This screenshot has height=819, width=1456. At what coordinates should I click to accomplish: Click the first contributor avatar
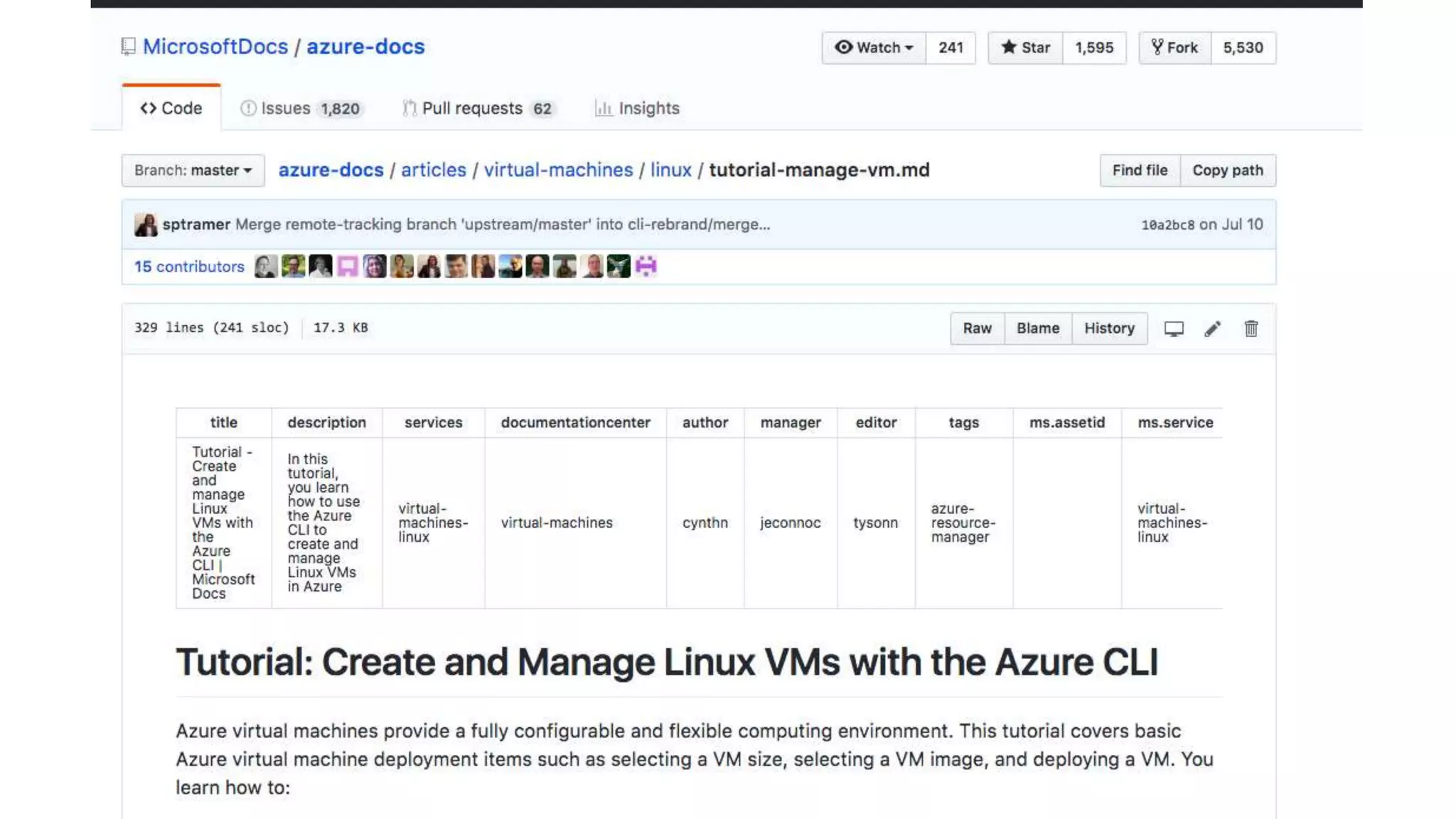point(266,267)
